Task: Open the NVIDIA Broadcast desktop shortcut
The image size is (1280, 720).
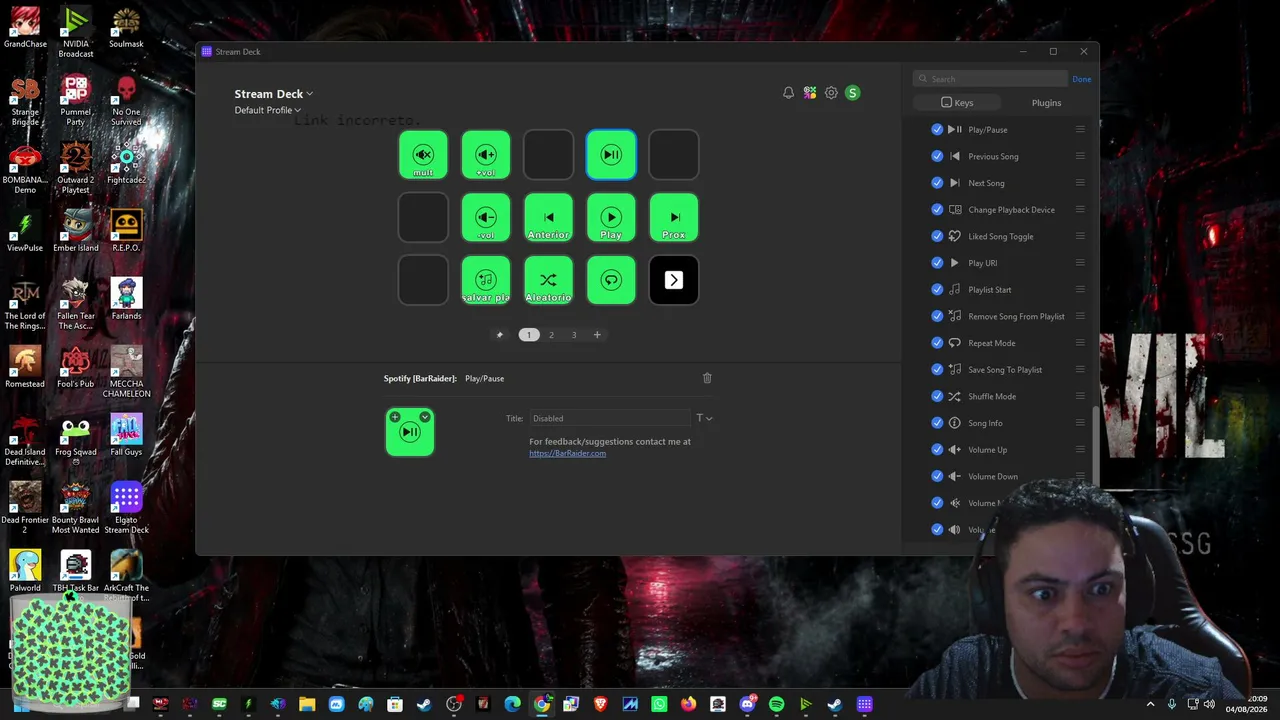Action: (x=75, y=33)
